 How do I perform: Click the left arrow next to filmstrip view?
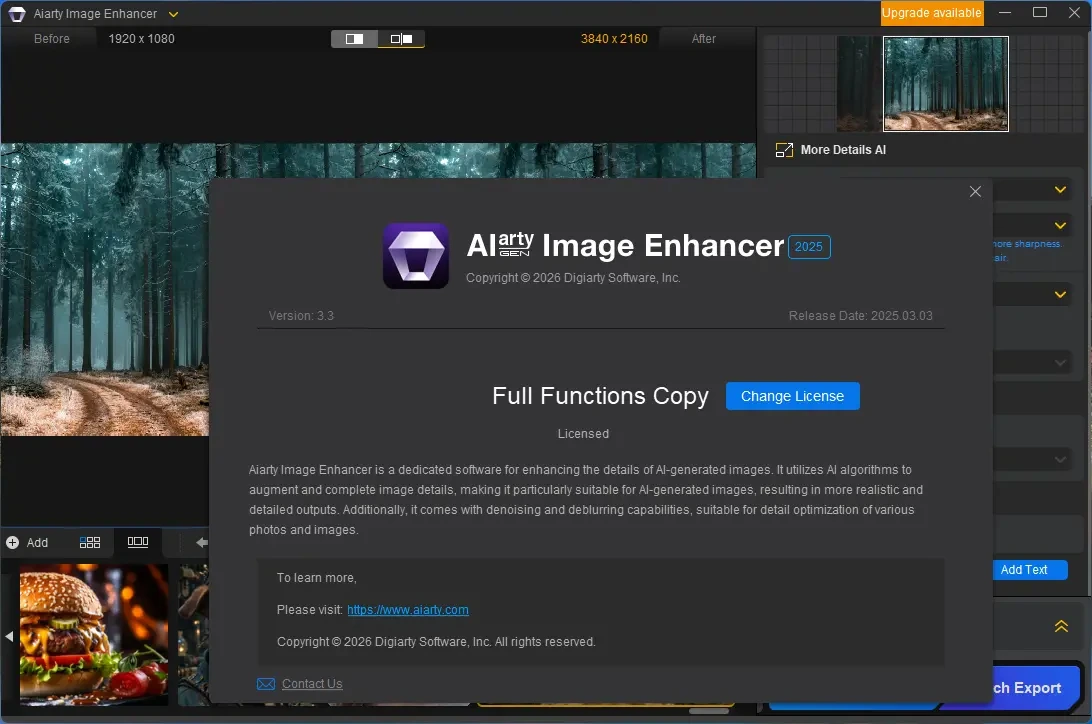point(202,542)
